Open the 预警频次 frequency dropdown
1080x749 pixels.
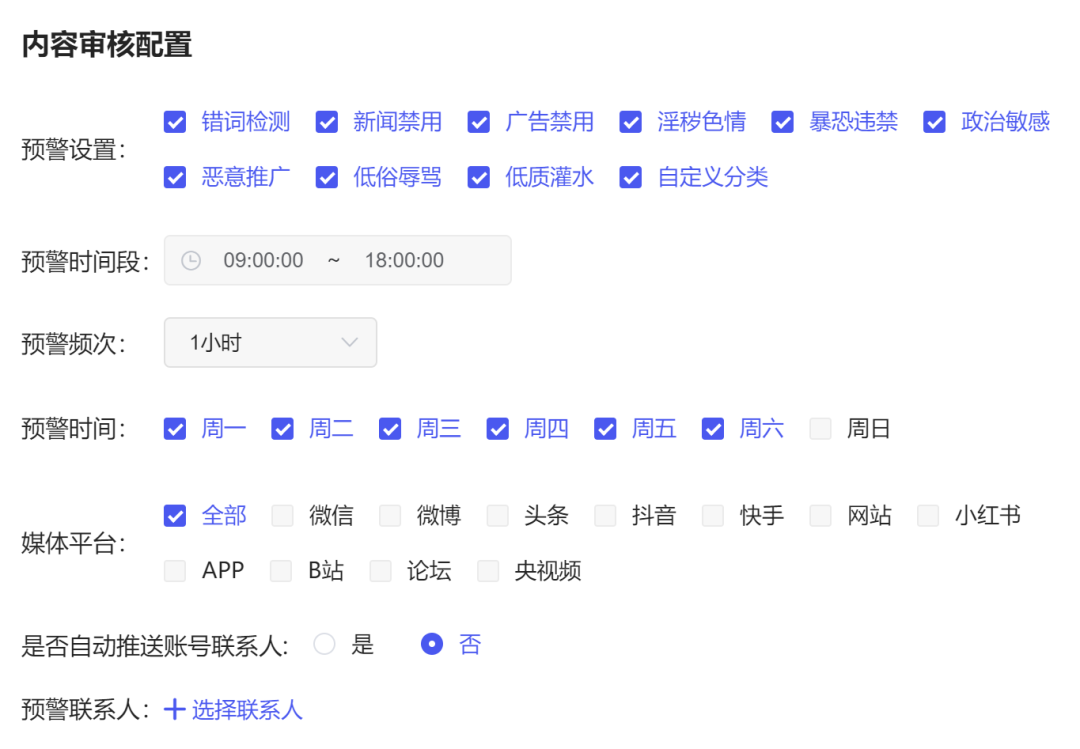[270, 342]
